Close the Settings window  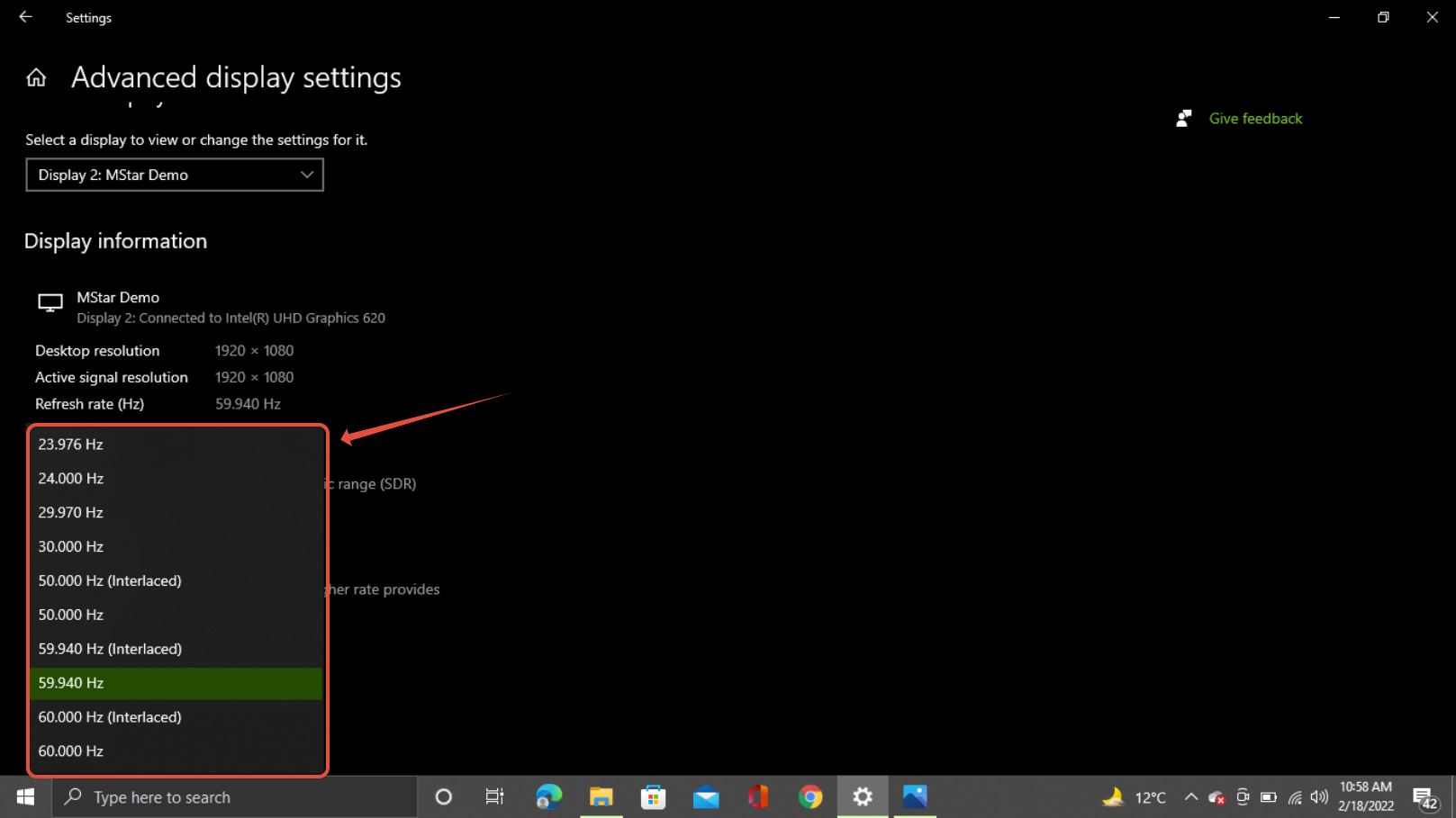(1432, 17)
